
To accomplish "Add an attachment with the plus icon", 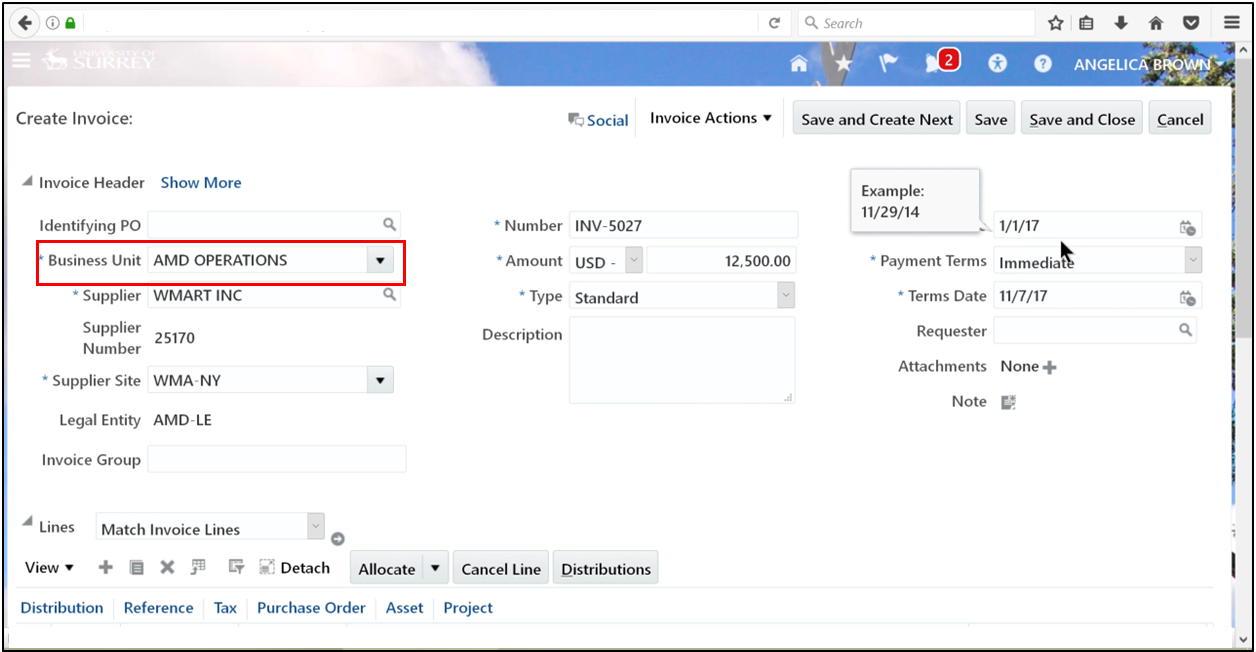I will (x=1048, y=366).
